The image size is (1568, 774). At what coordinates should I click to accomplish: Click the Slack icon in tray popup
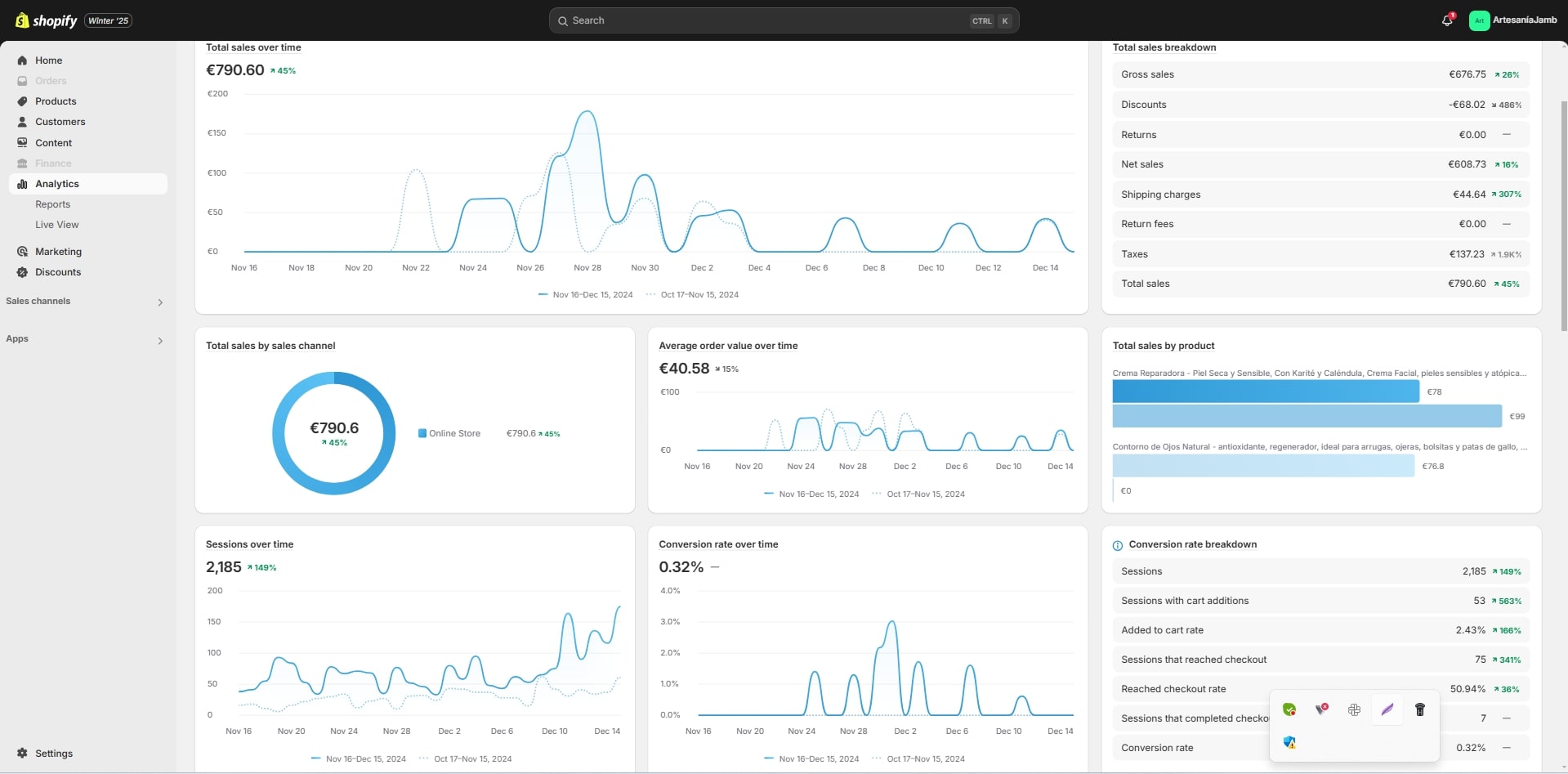[x=1354, y=709]
